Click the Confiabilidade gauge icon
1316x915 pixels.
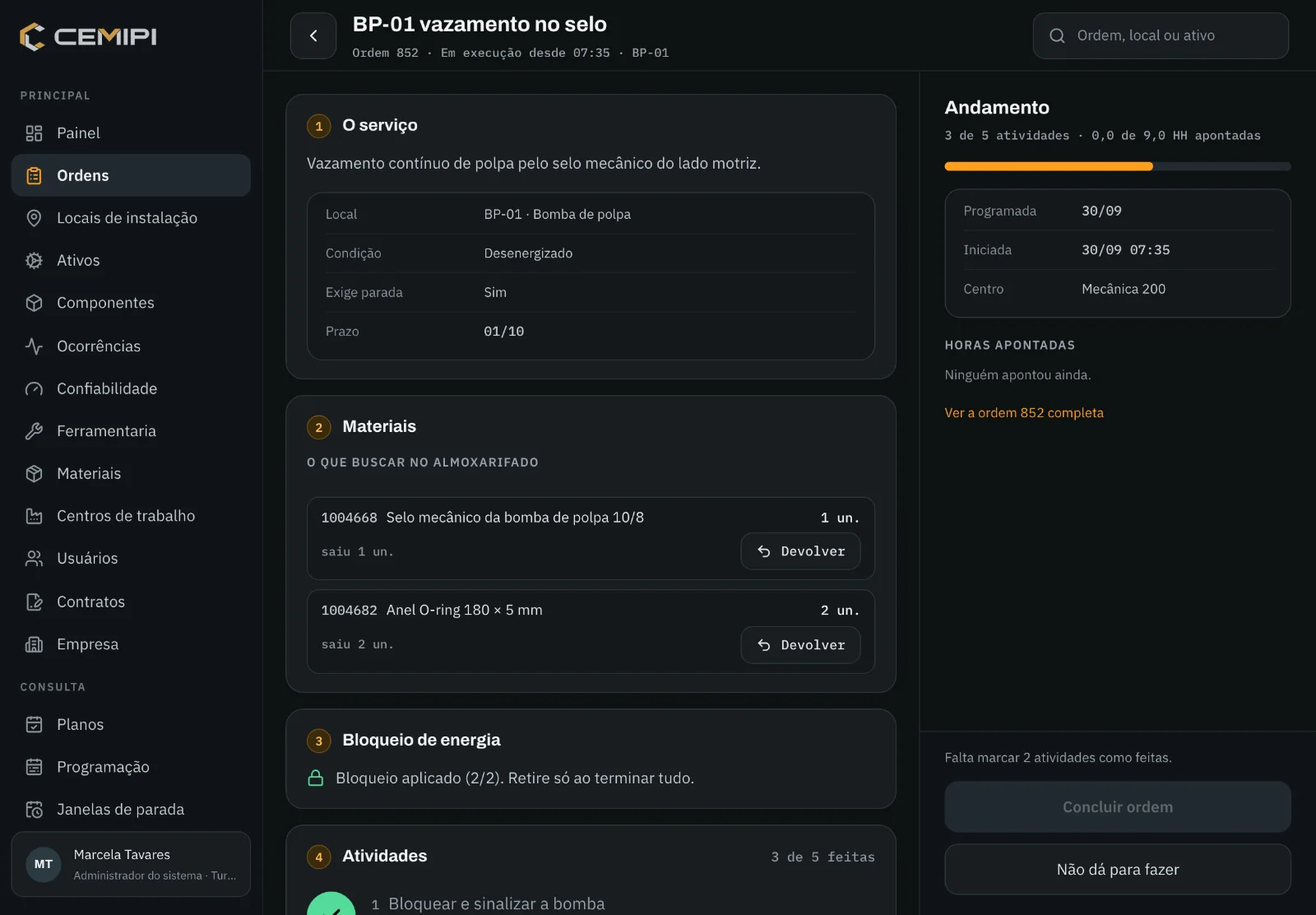tap(34, 388)
